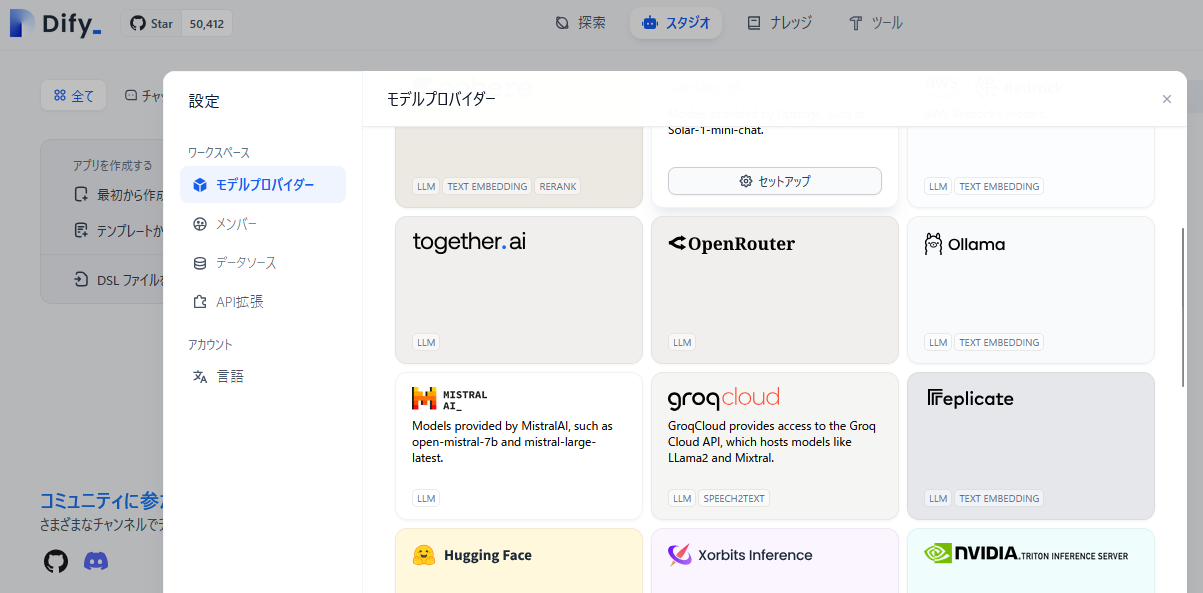Click the GroqCloud description text
The image size is (1203, 593).
coord(772,442)
